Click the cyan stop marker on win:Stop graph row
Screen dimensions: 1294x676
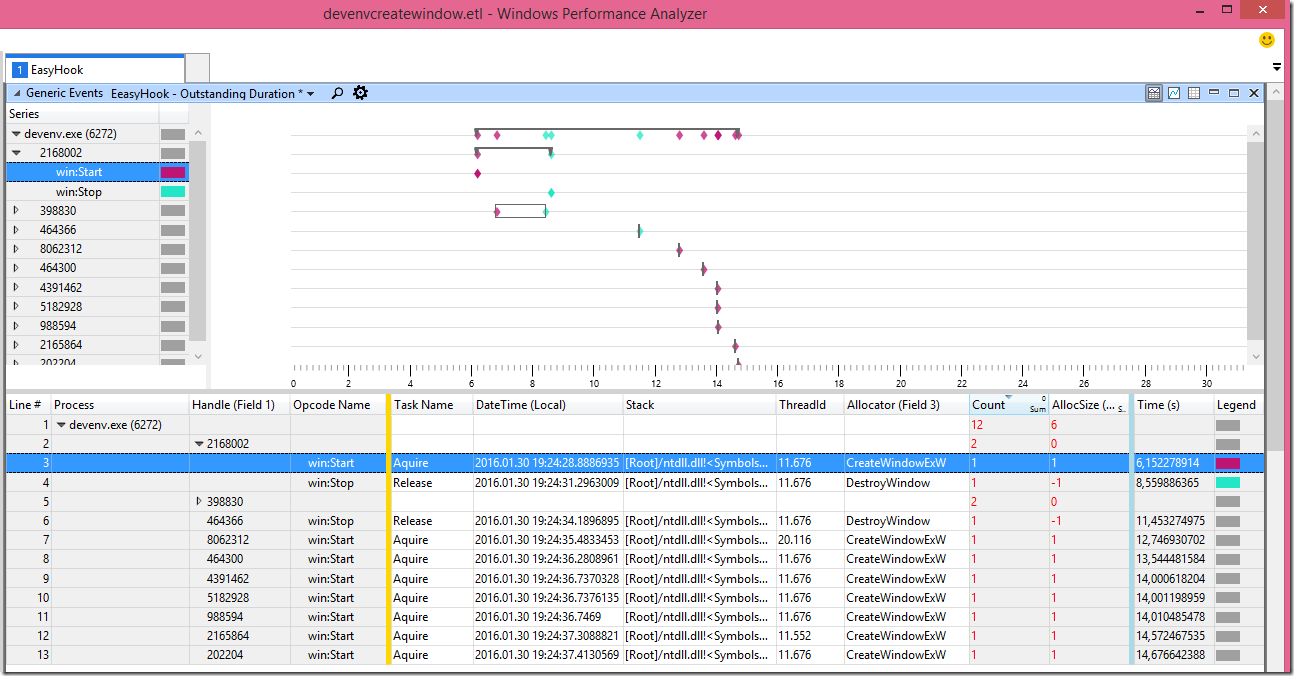(551, 192)
